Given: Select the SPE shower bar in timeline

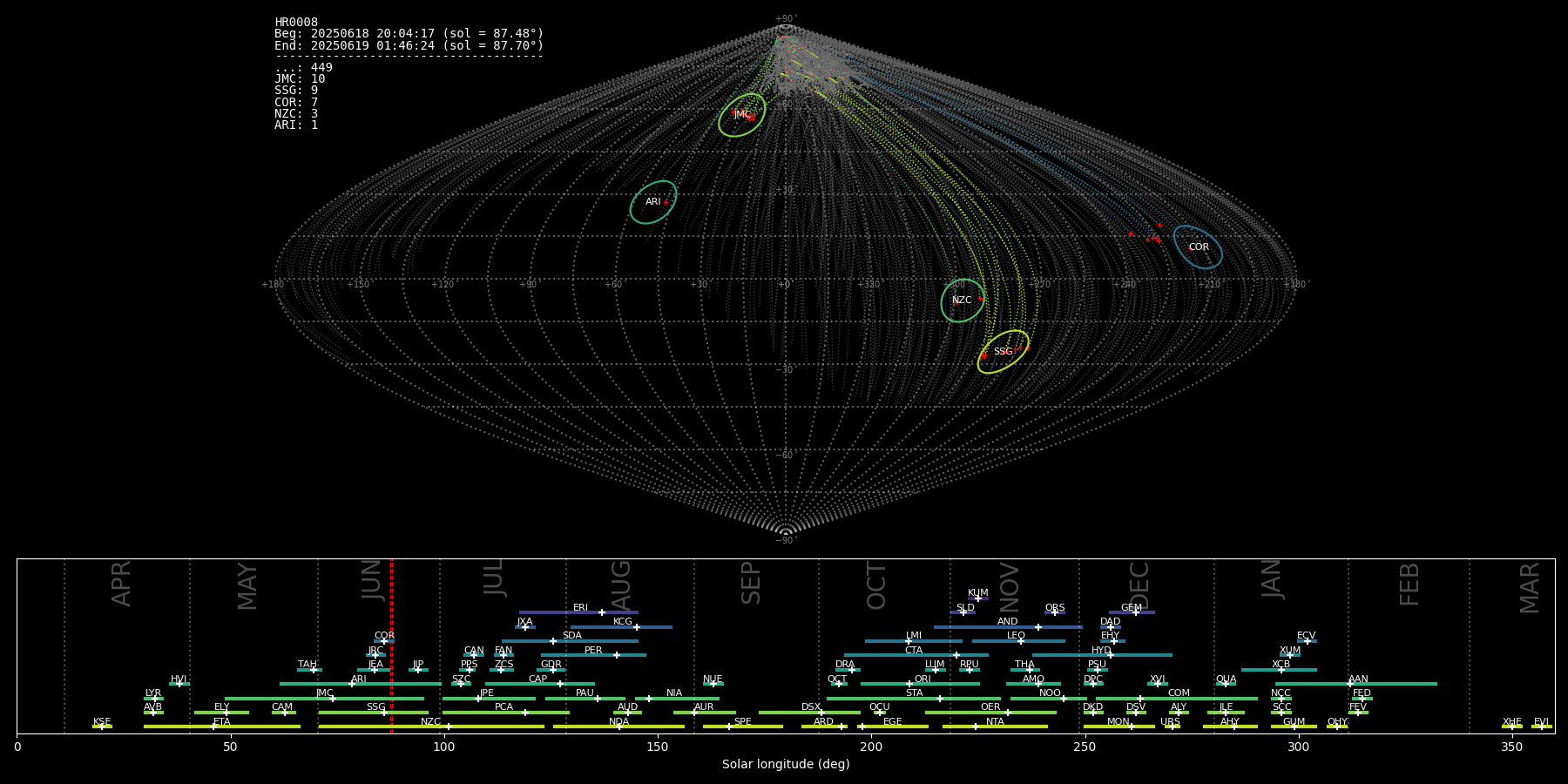Looking at the screenshot, I should (x=742, y=727).
